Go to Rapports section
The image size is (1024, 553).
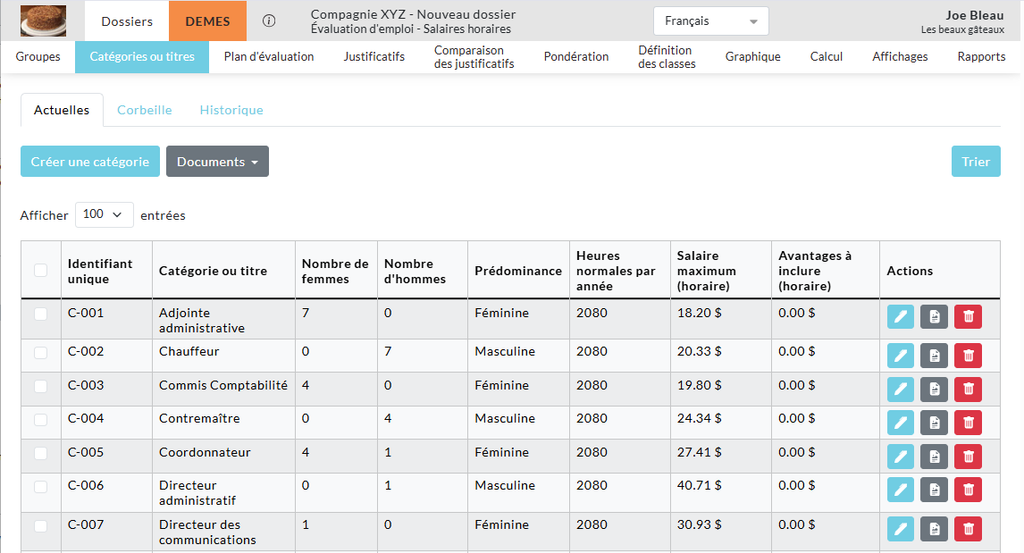(981, 57)
